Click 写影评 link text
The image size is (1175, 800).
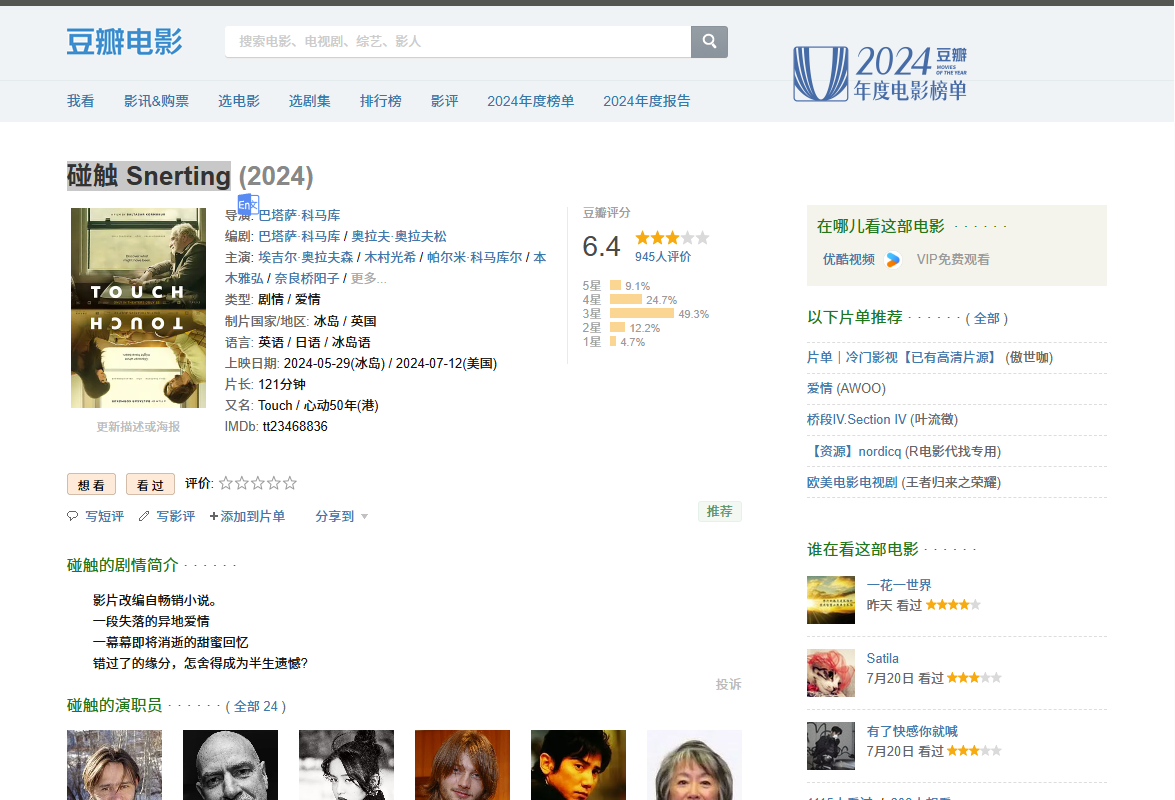point(175,516)
